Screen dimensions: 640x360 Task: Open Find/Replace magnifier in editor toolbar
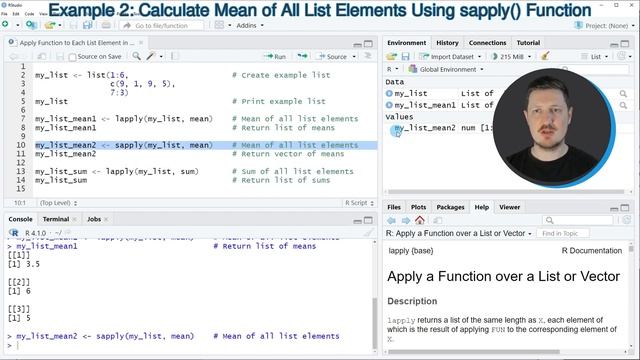pos(136,56)
